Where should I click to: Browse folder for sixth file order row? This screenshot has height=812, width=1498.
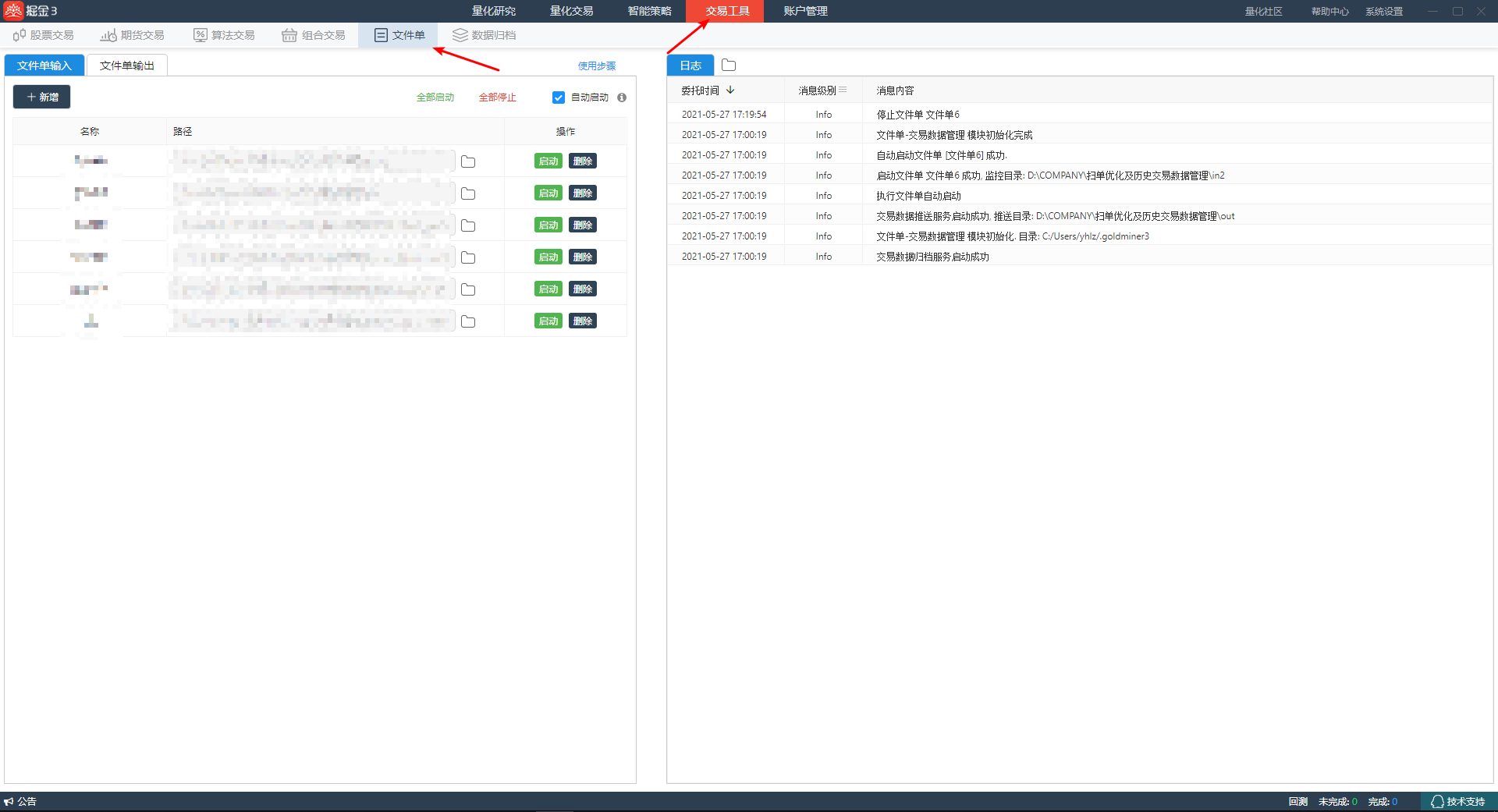coord(468,321)
